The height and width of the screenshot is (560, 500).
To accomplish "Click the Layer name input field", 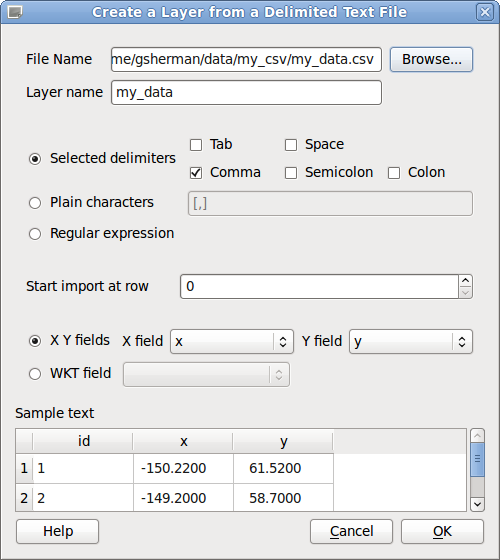I will pyautogui.click(x=246, y=92).
